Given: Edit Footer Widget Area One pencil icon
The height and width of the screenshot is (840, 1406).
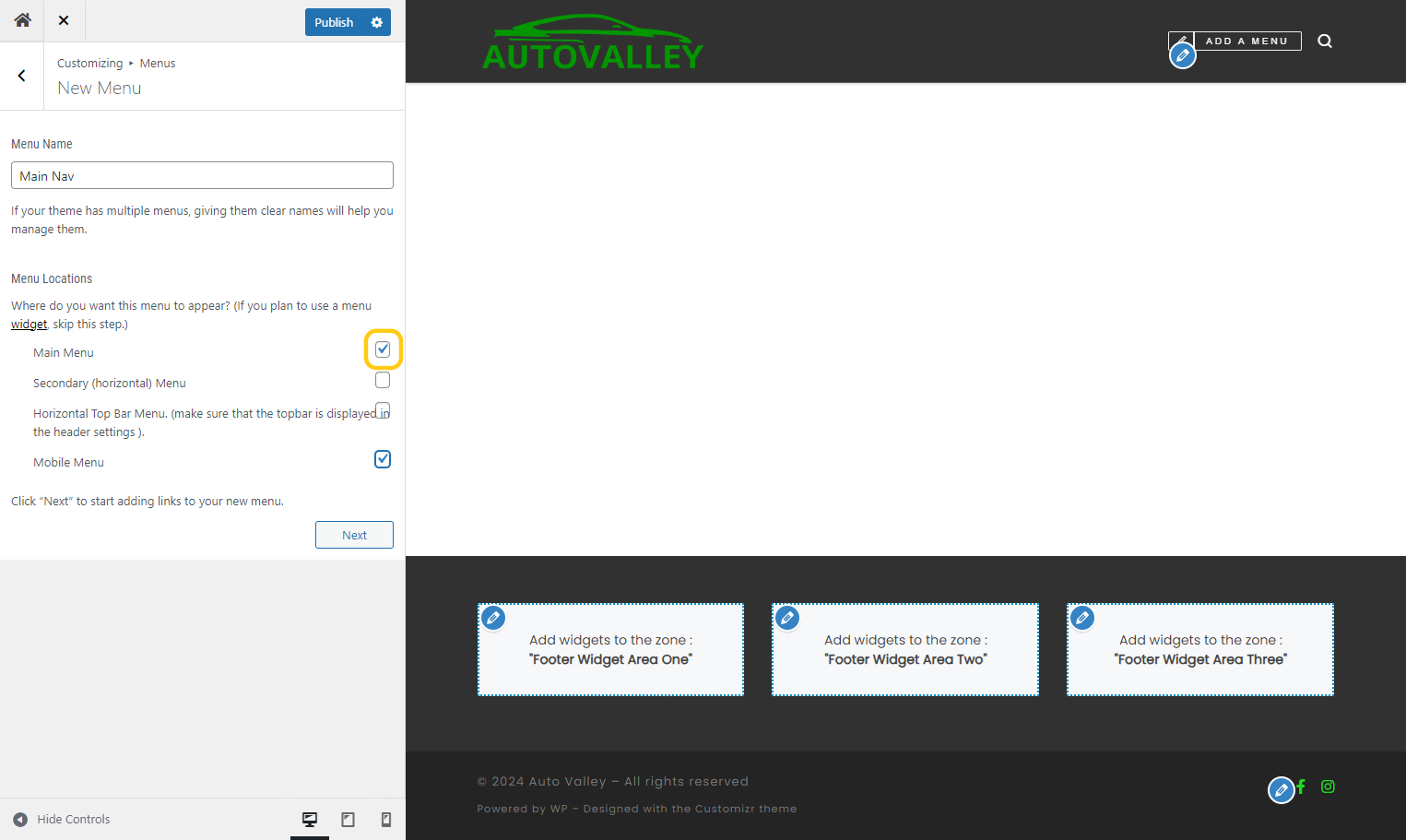Looking at the screenshot, I should (493, 618).
